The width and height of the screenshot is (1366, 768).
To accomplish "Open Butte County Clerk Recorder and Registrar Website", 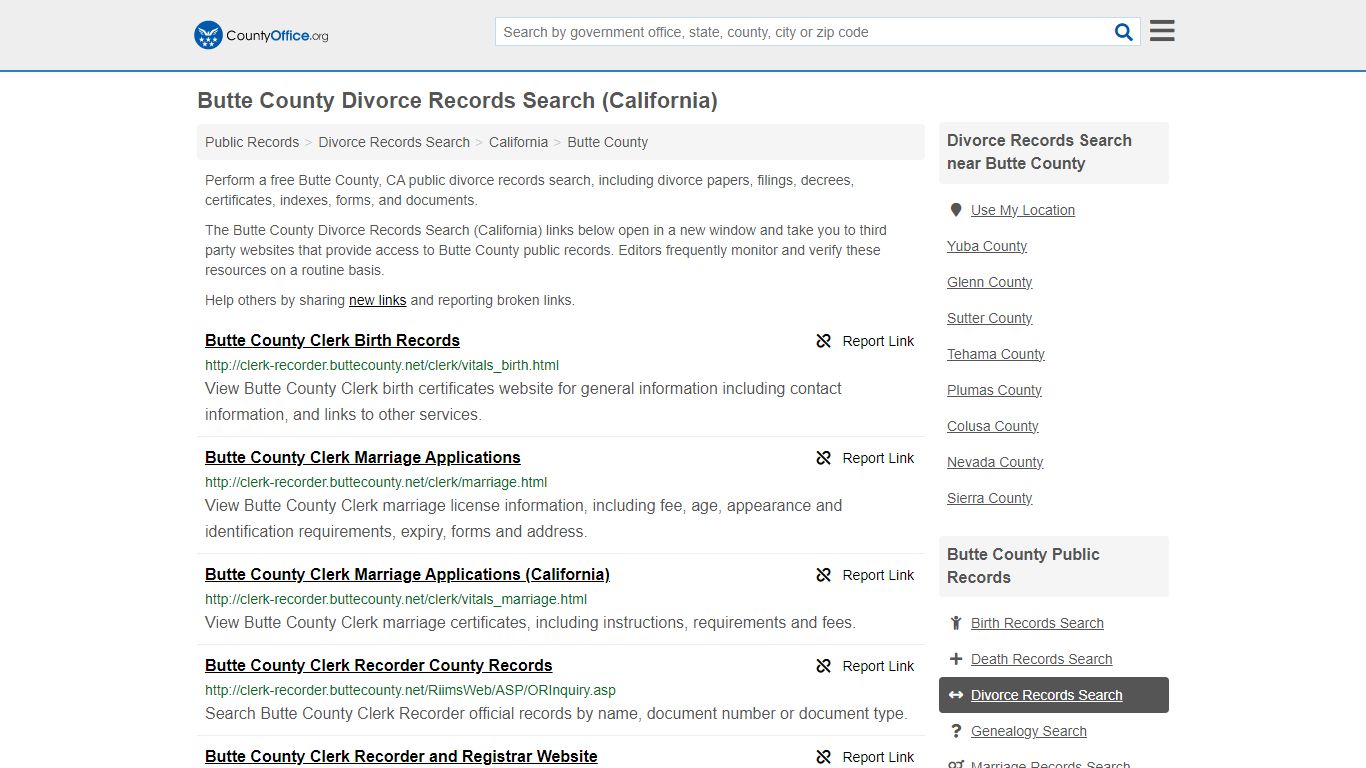I will click(401, 756).
